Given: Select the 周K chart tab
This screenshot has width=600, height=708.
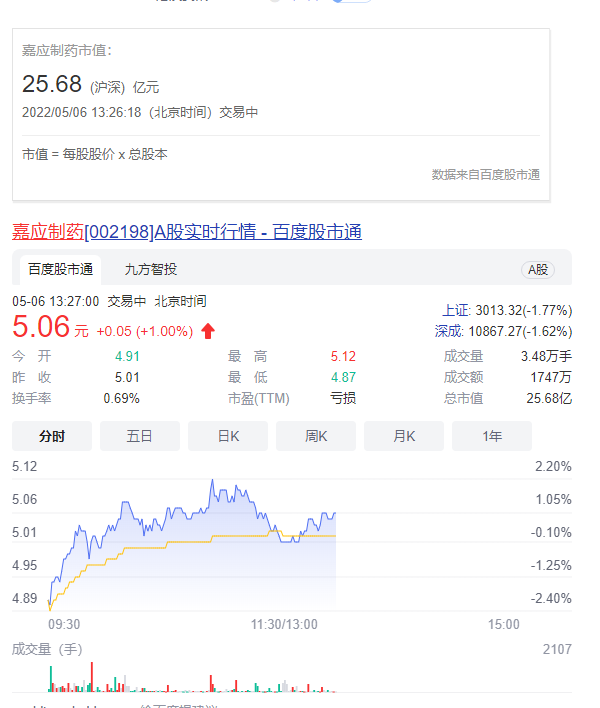Looking at the screenshot, I should [316, 436].
